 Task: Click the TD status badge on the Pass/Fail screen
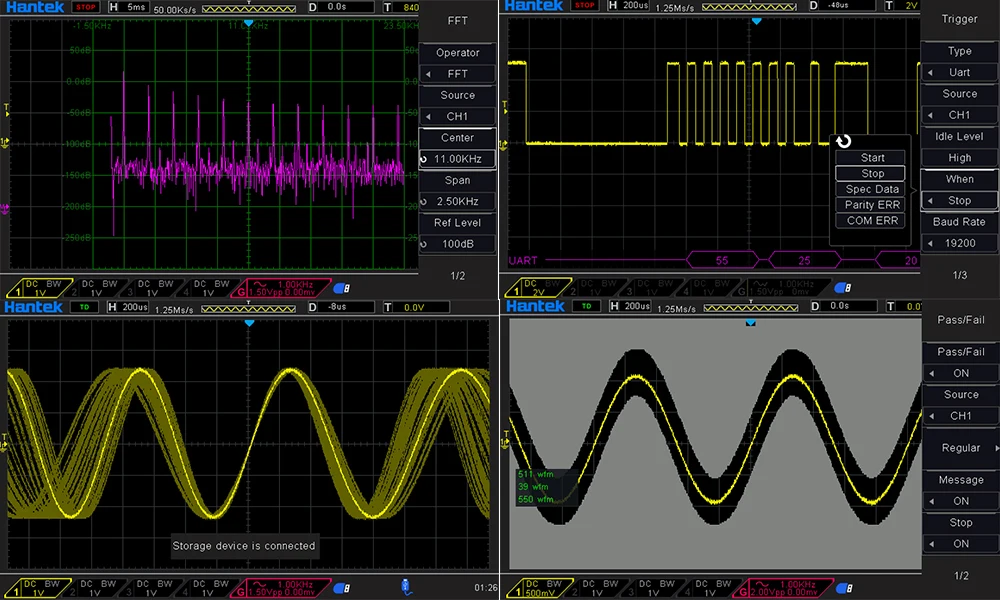point(586,306)
